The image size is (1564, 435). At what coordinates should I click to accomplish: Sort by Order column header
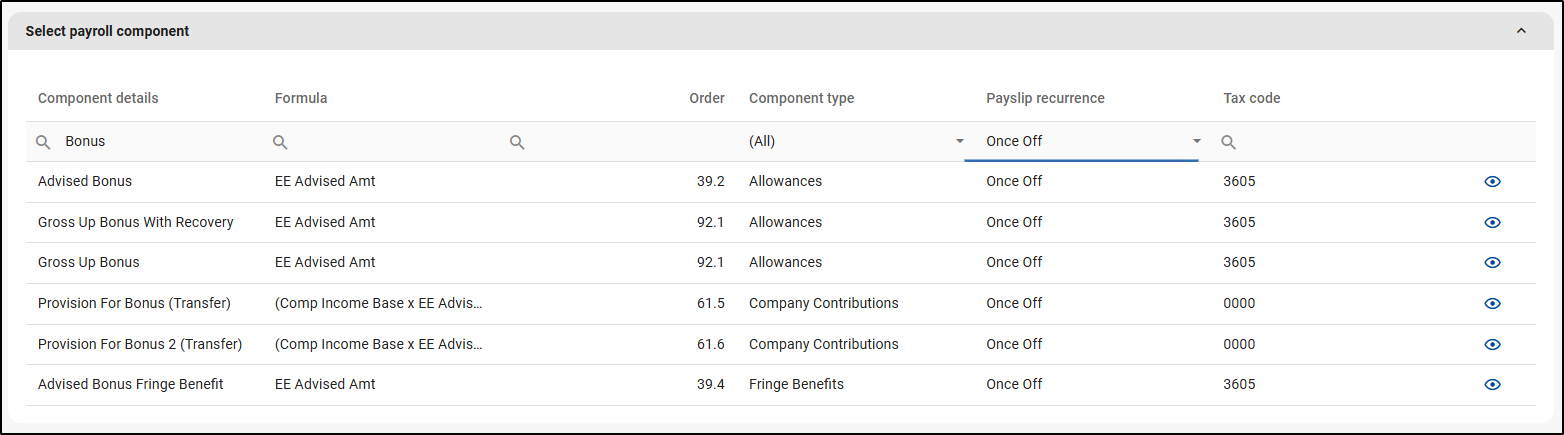706,98
